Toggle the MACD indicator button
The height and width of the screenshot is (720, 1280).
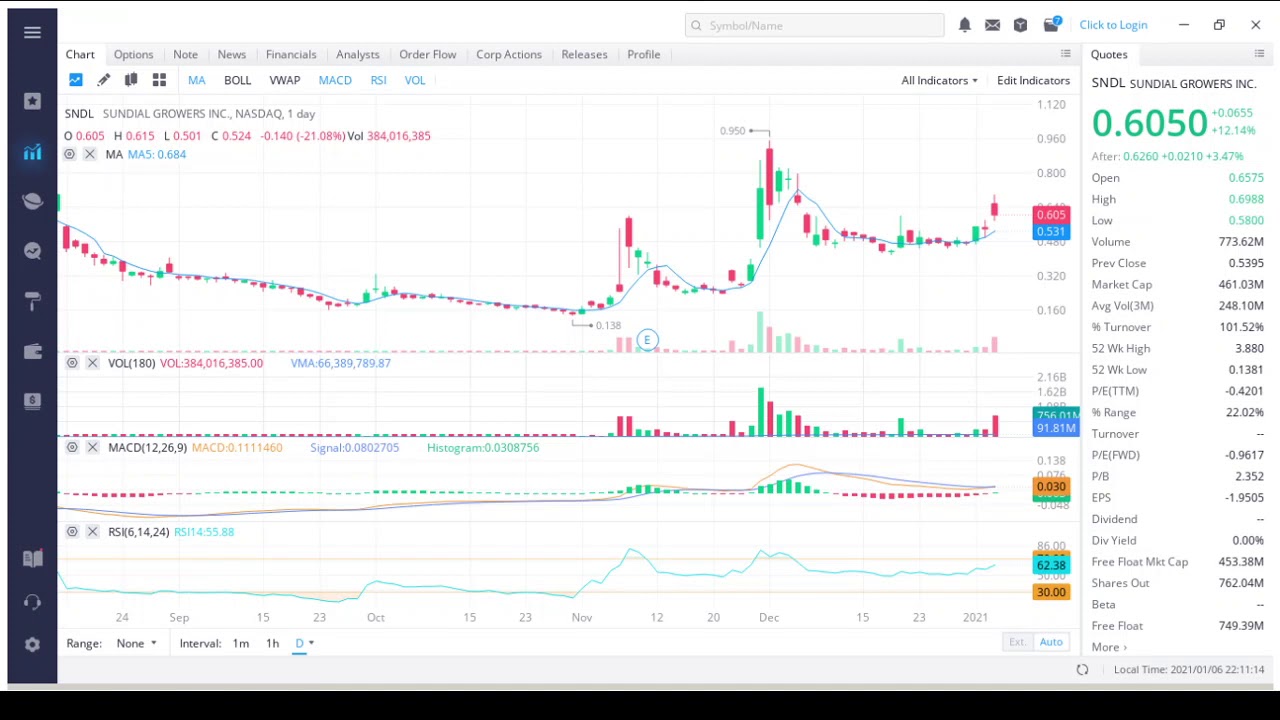tap(335, 80)
